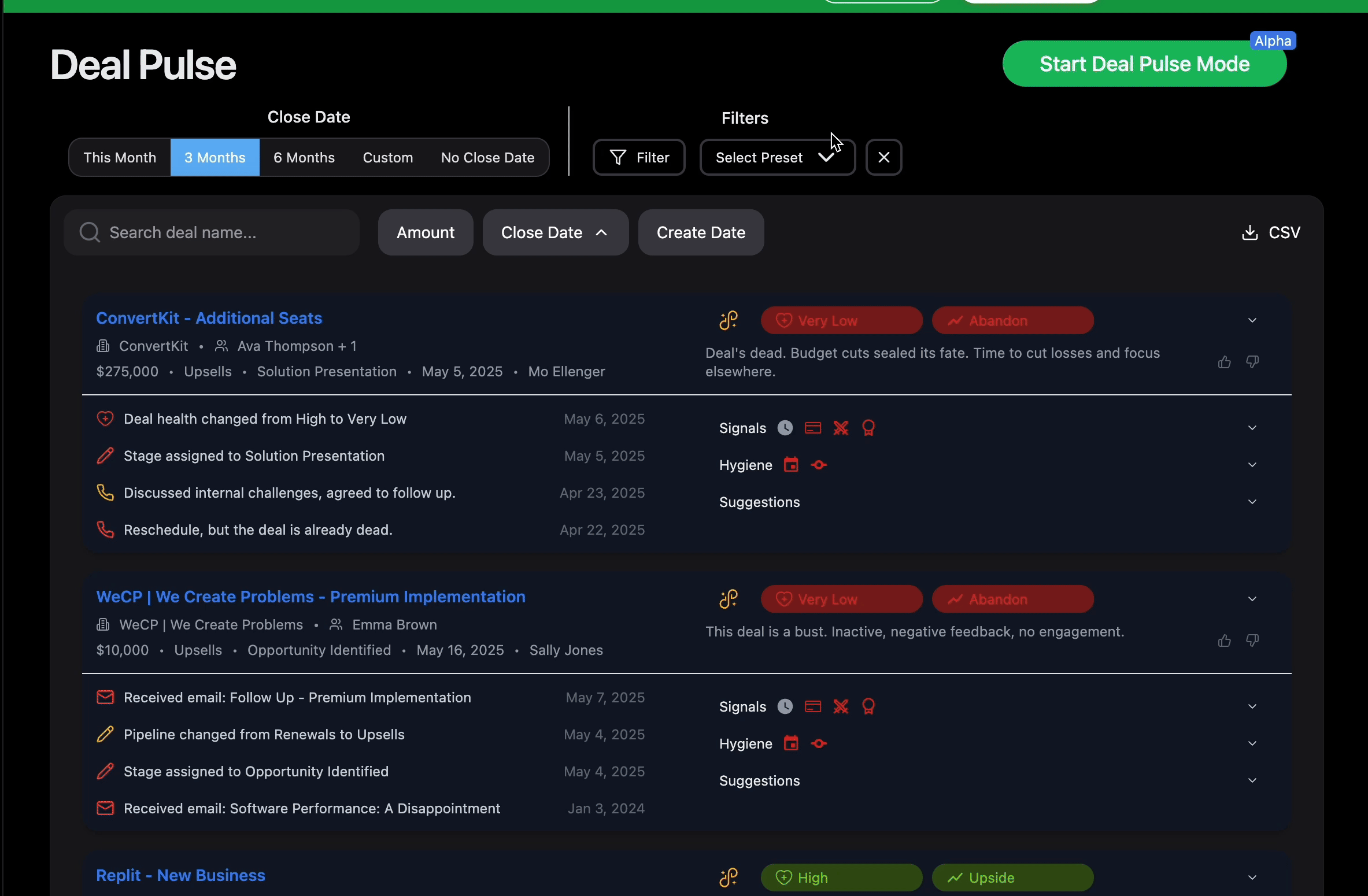This screenshot has height=896, width=1368.
Task: Click the envelope icon beside Follow Up email
Action: point(105,697)
